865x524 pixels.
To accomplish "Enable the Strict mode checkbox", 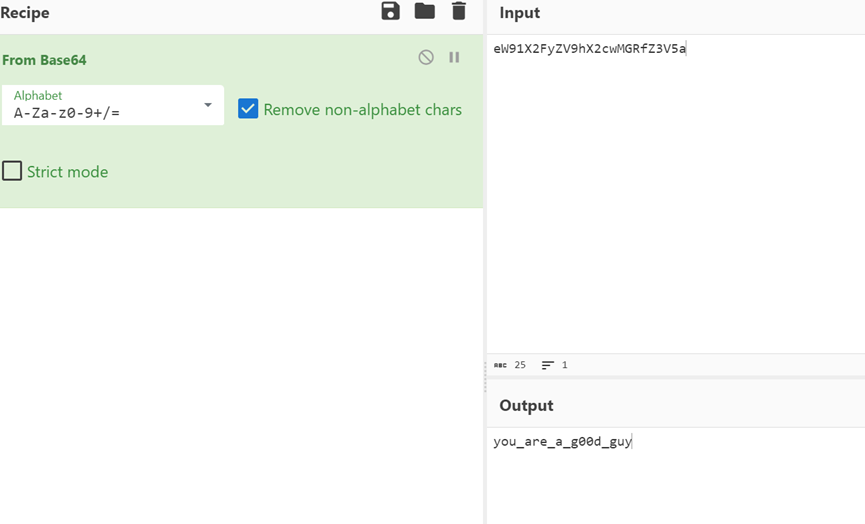I will point(12,171).
